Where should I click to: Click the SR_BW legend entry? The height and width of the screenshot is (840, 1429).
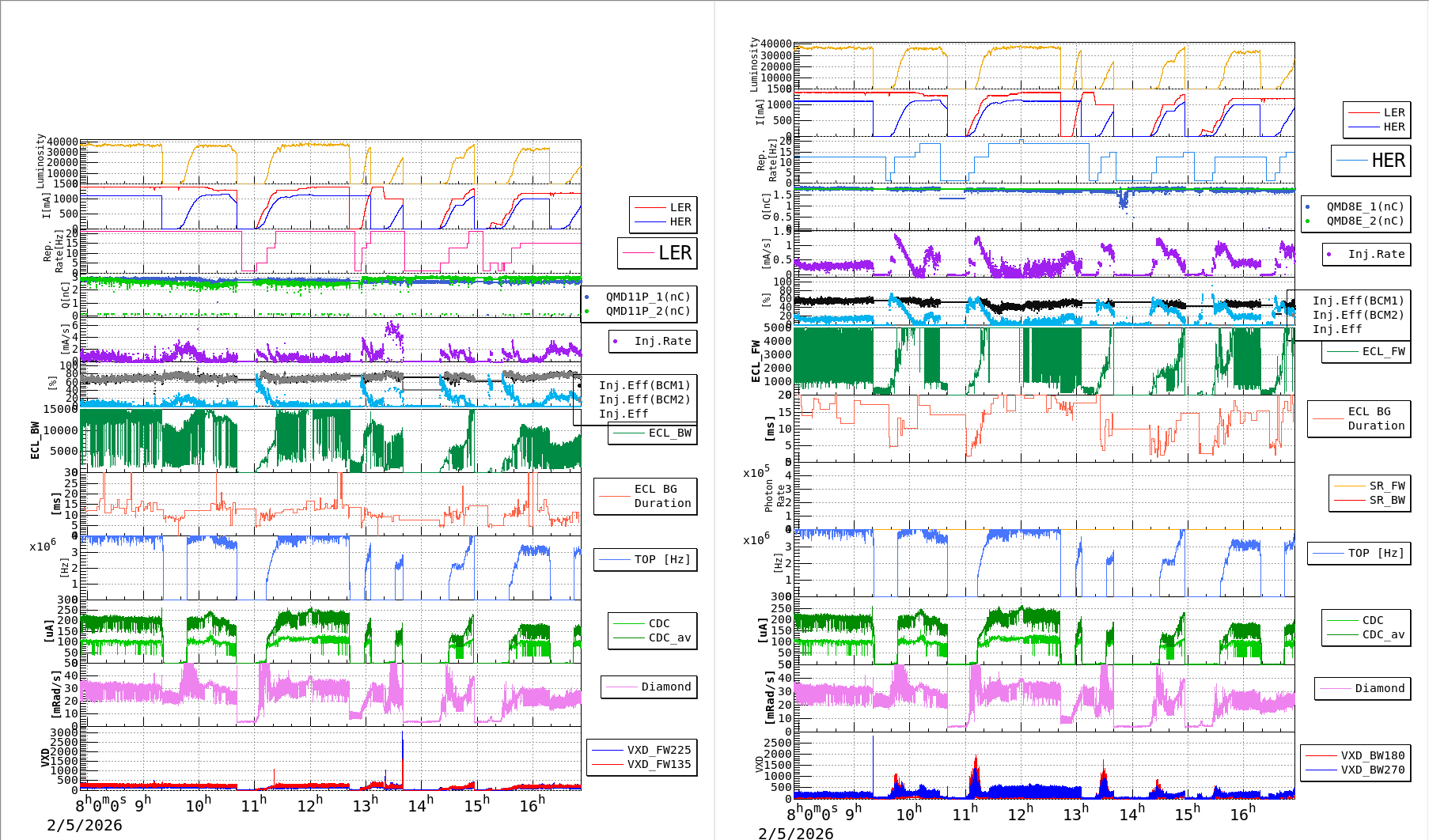[x=1386, y=500]
